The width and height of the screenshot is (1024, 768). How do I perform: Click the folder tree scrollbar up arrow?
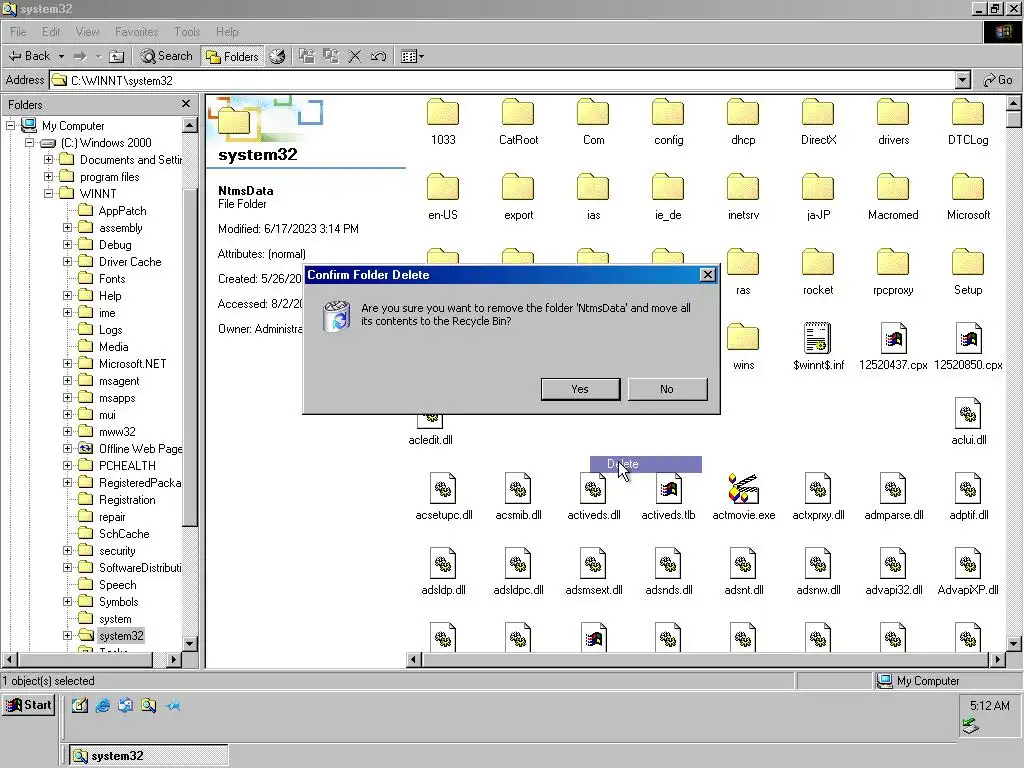point(189,125)
